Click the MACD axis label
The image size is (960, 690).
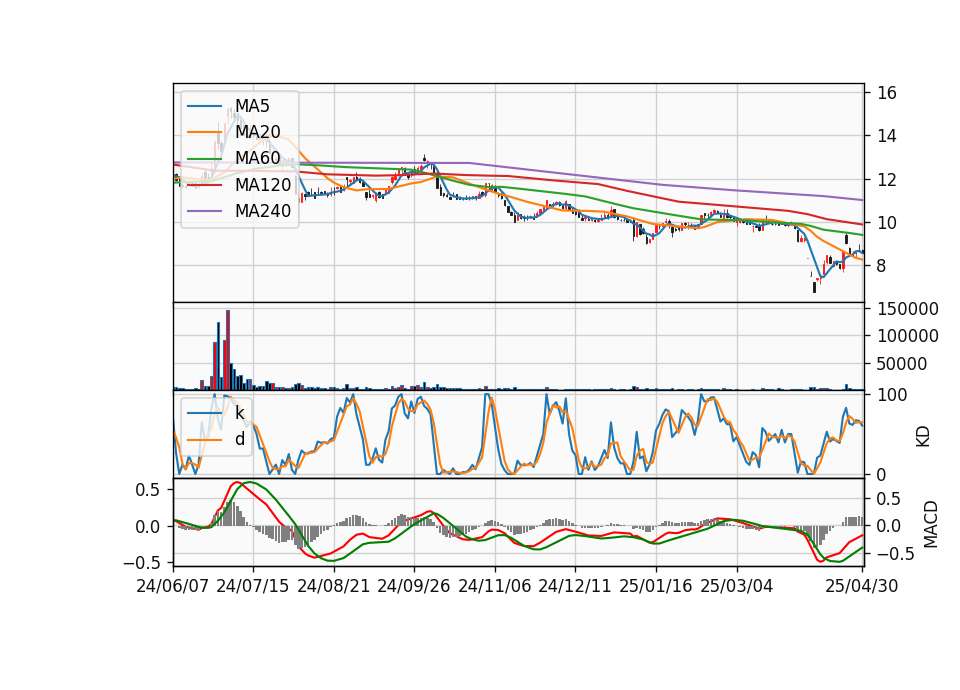pyautogui.click(x=931, y=524)
